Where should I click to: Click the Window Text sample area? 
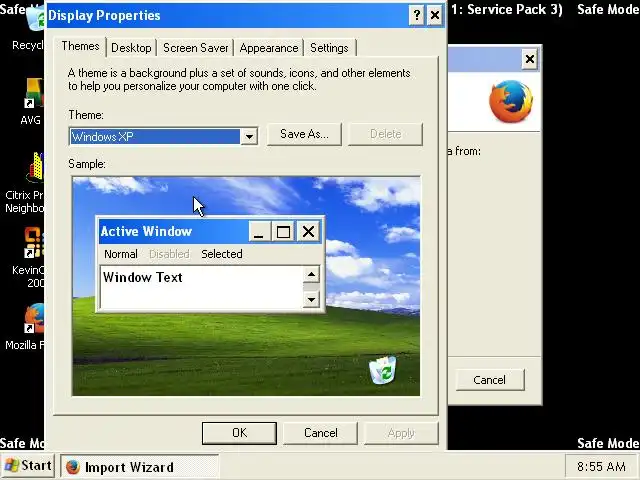pos(202,287)
